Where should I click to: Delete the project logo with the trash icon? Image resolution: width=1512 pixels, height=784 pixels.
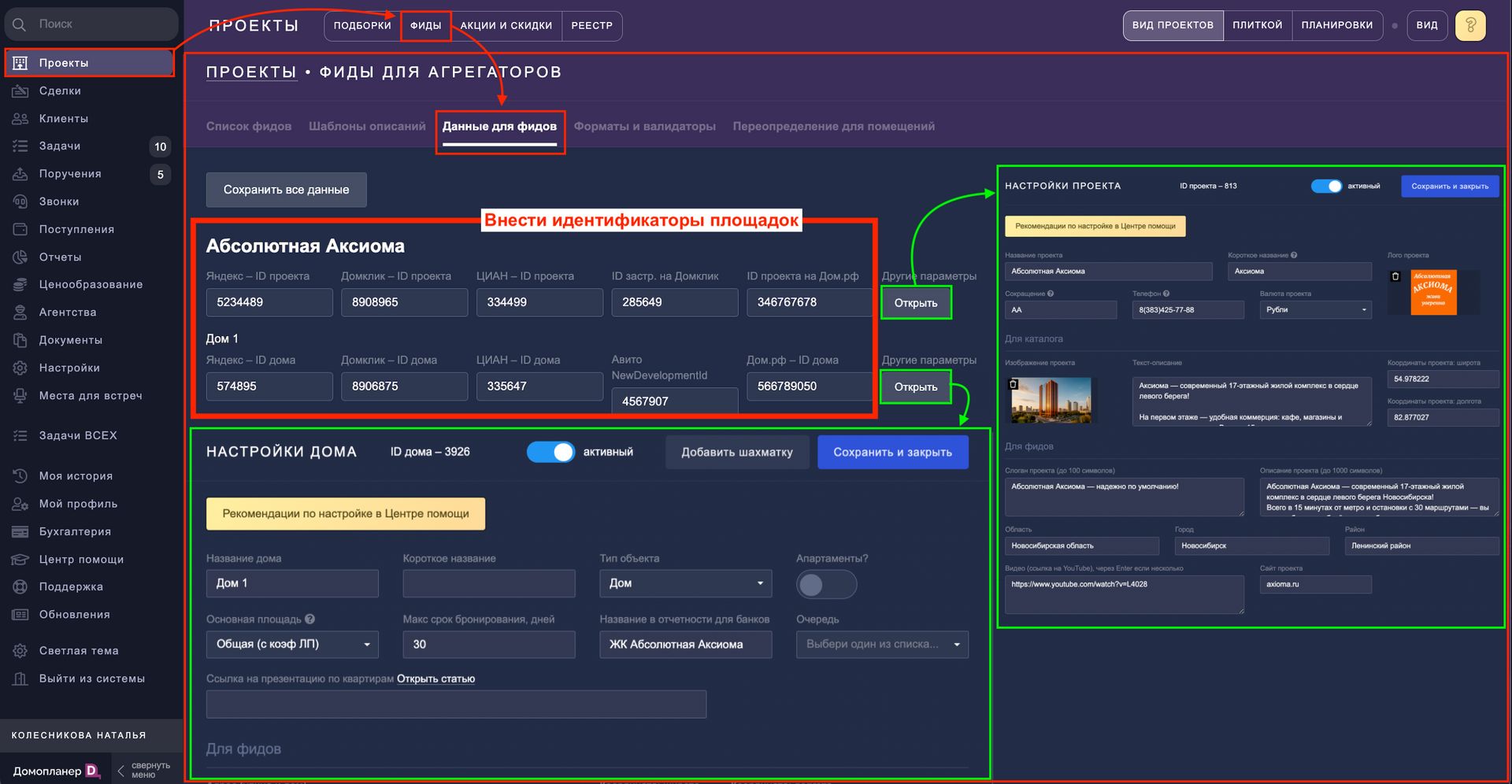click(x=1395, y=276)
